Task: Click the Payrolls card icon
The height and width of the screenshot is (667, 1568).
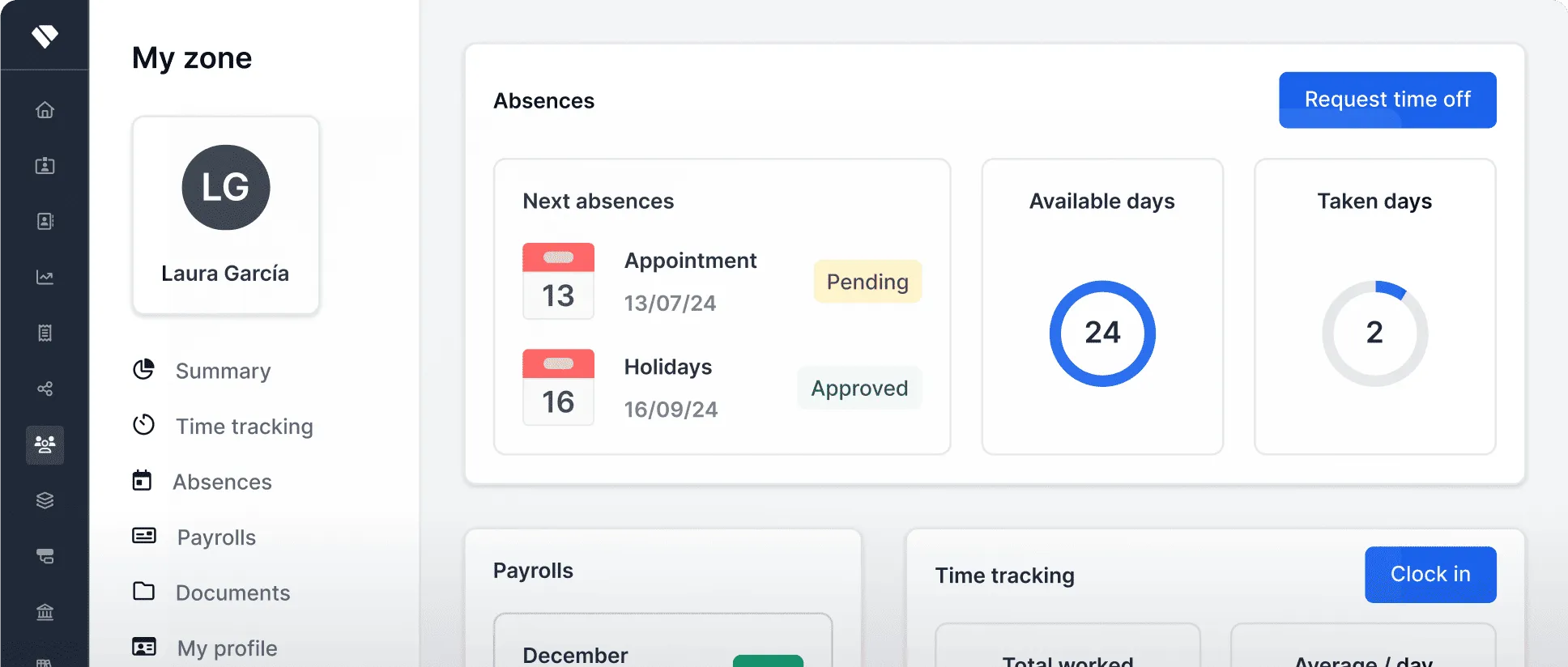Action: 144,536
